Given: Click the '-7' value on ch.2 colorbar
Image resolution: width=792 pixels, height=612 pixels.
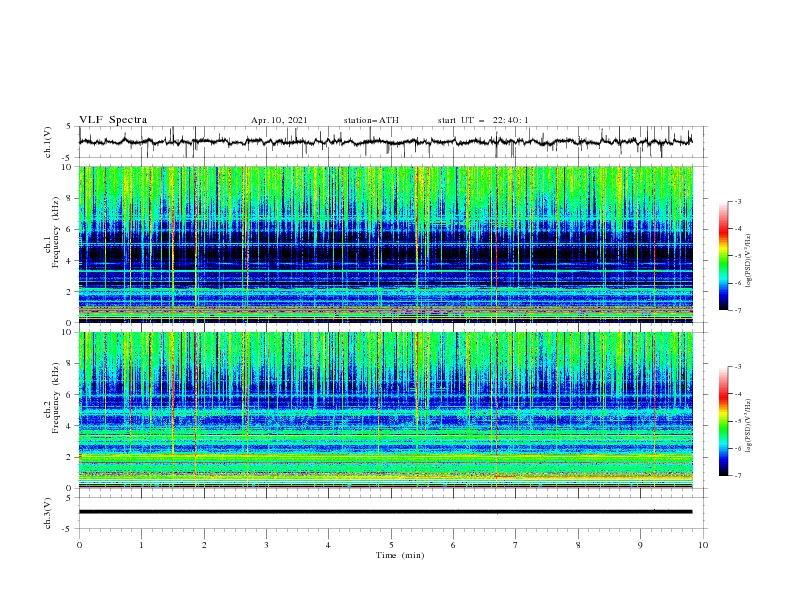Looking at the screenshot, I should click(x=737, y=476).
